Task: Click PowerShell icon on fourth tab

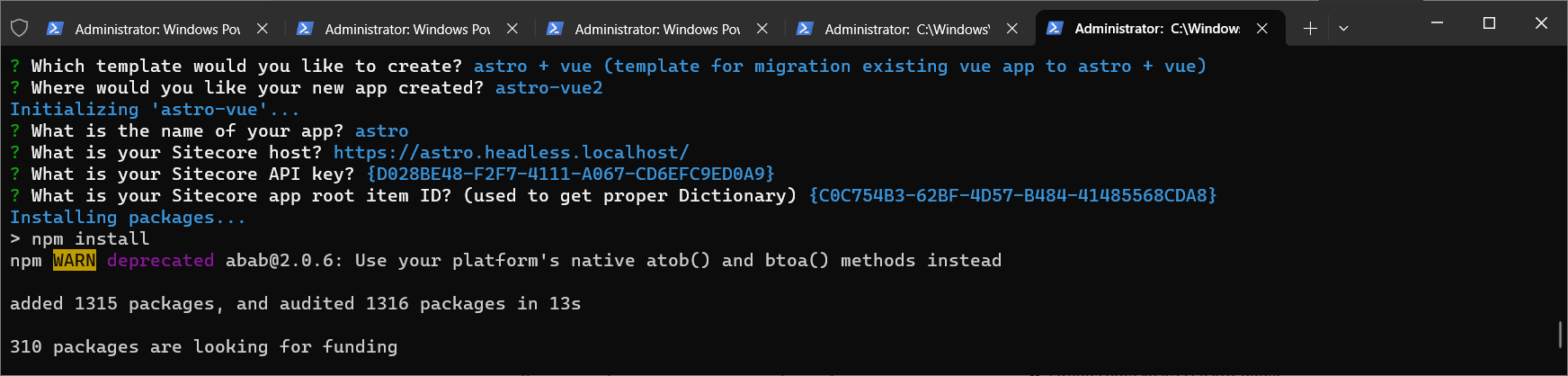Action: [x=805, y=29]
